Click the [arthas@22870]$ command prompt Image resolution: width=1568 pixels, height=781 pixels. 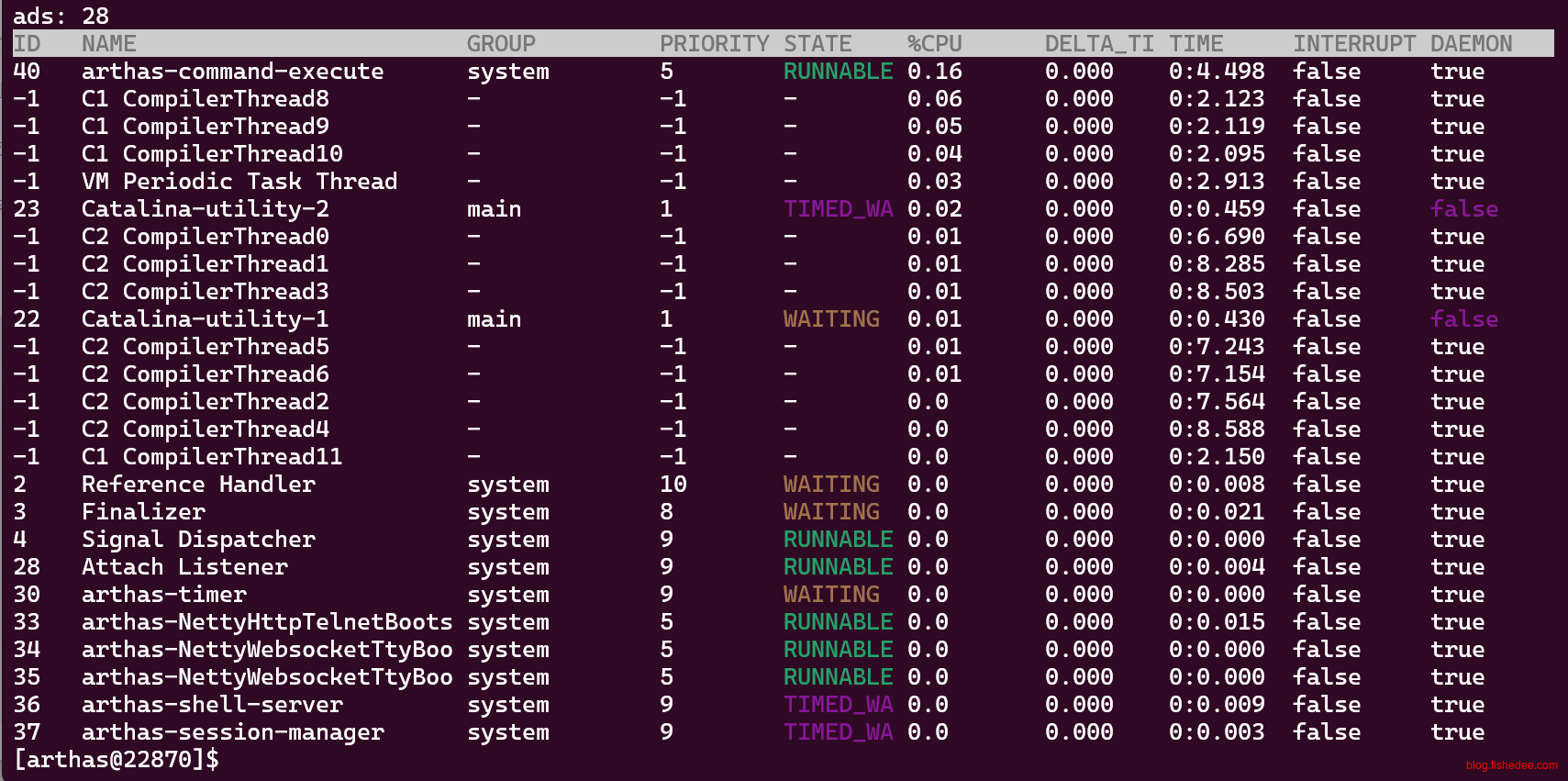pos(117,760)
